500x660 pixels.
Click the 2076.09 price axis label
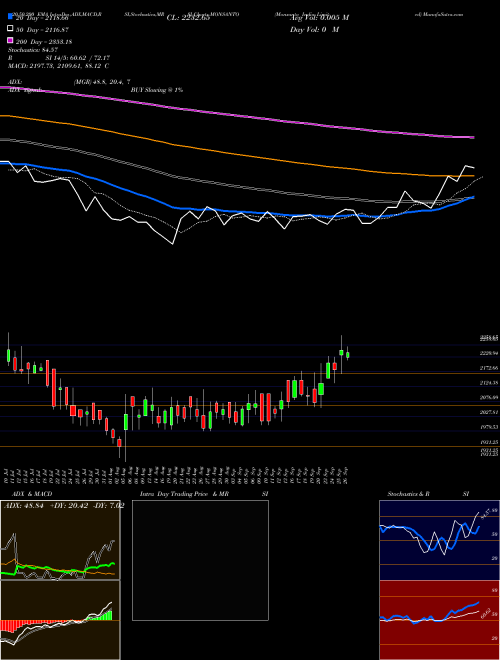click(x=489, y=397)
